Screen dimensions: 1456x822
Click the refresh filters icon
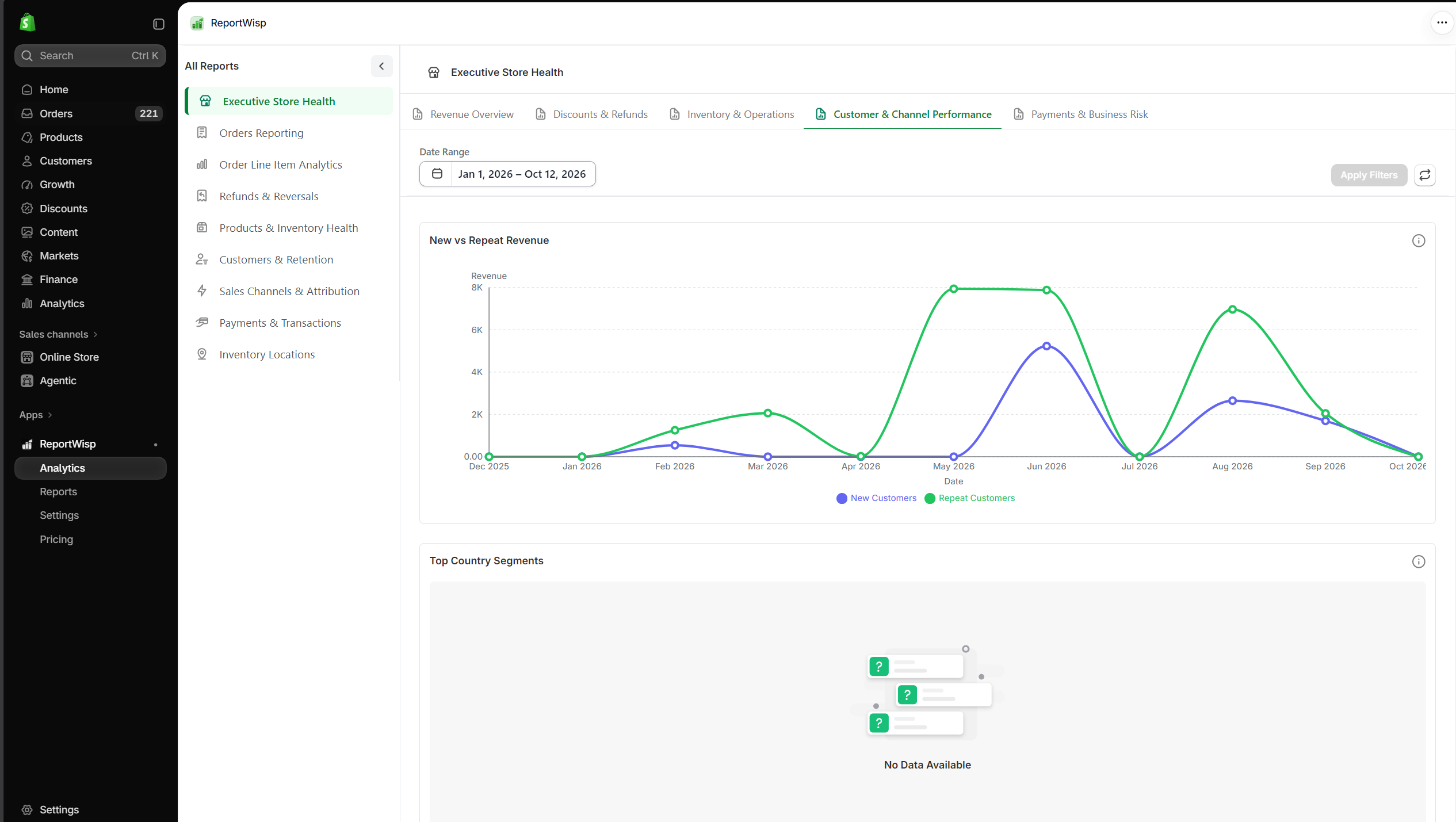(x=1425, y=175)
